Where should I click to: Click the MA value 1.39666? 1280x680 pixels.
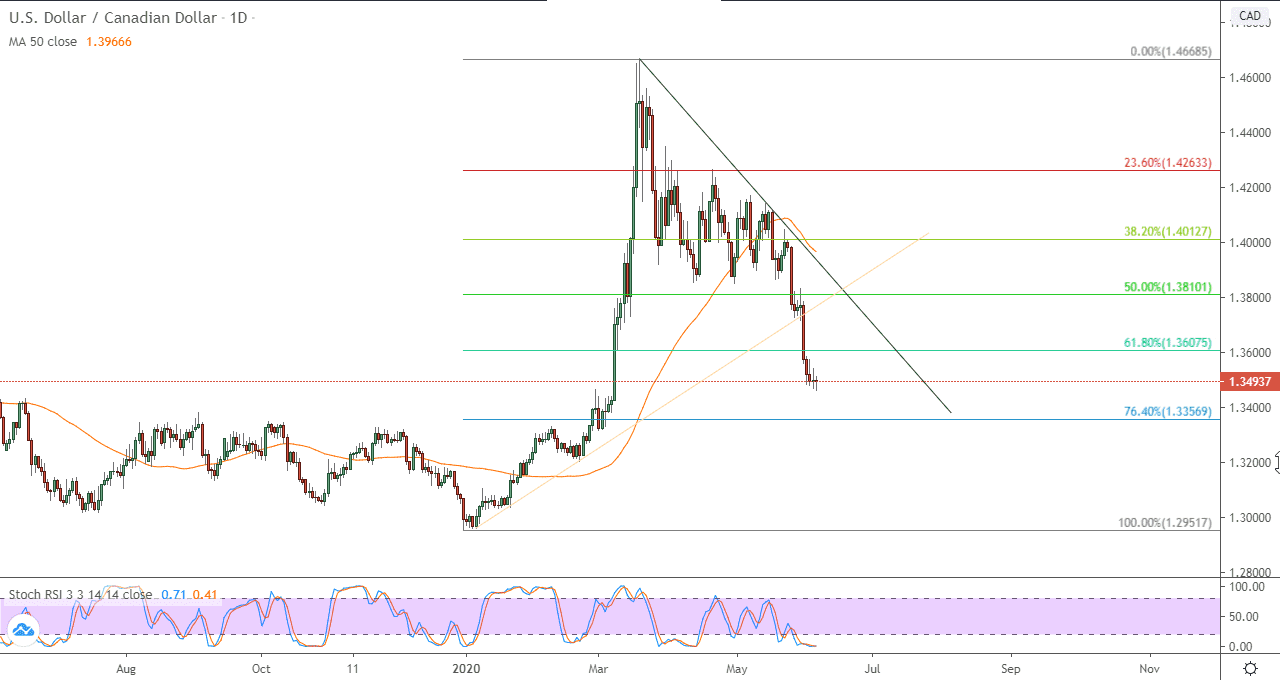click(107, 41)
